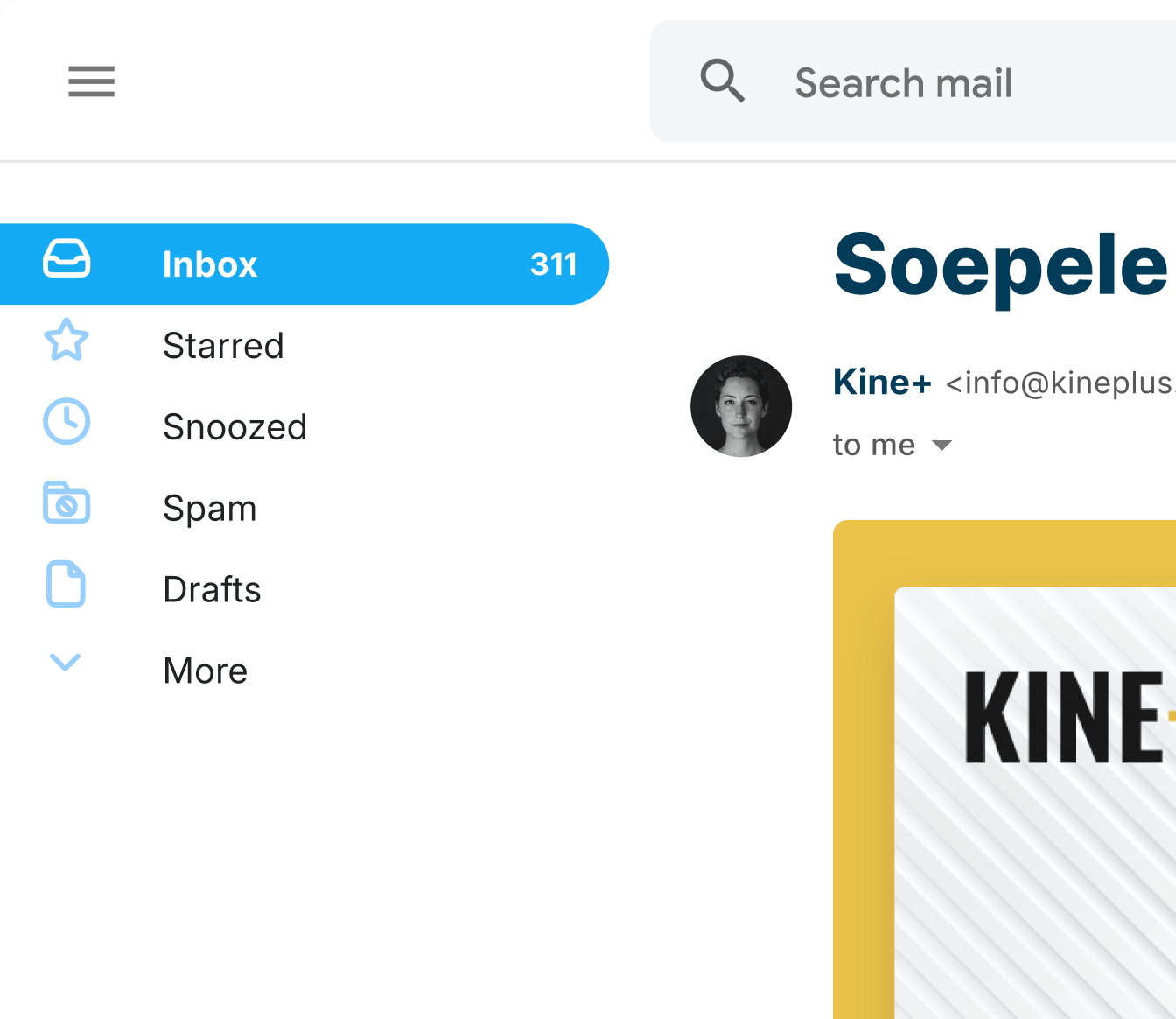
Task: Open the info@kineplus email address link
Action: pyautogui.click(x=1059, y=383)
